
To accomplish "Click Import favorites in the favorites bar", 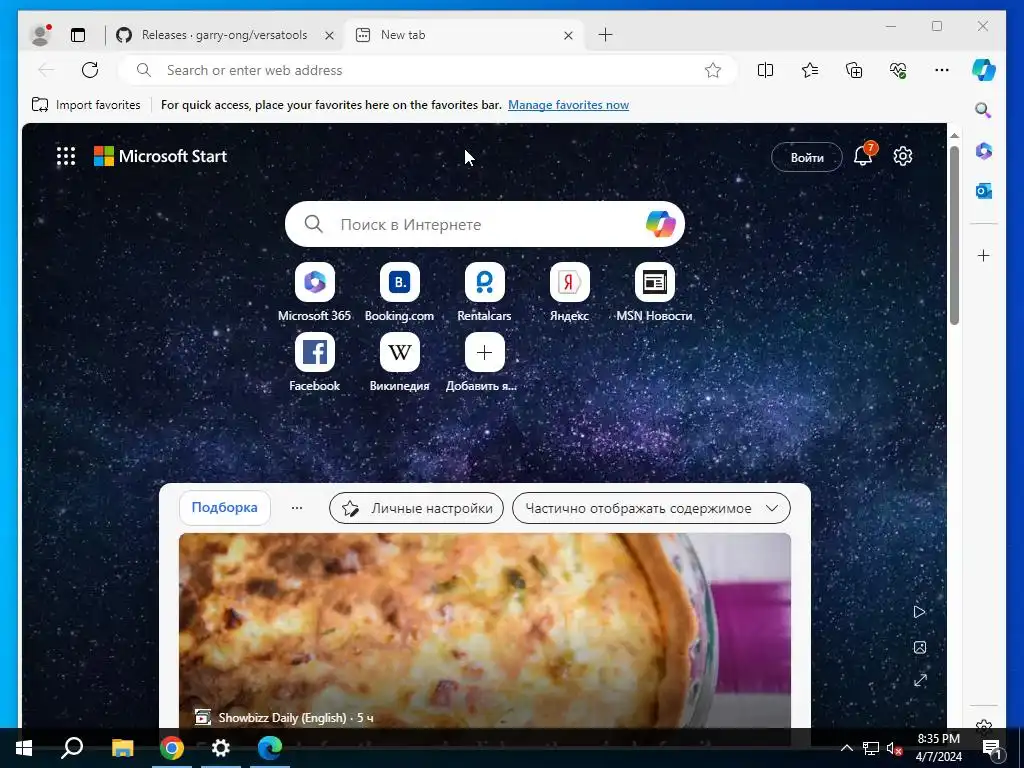I will click(86, 104).
